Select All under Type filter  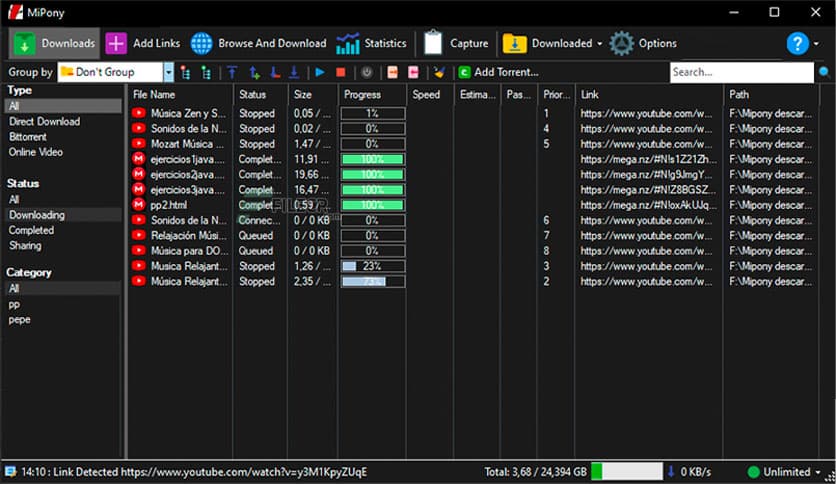coord(63,106)
